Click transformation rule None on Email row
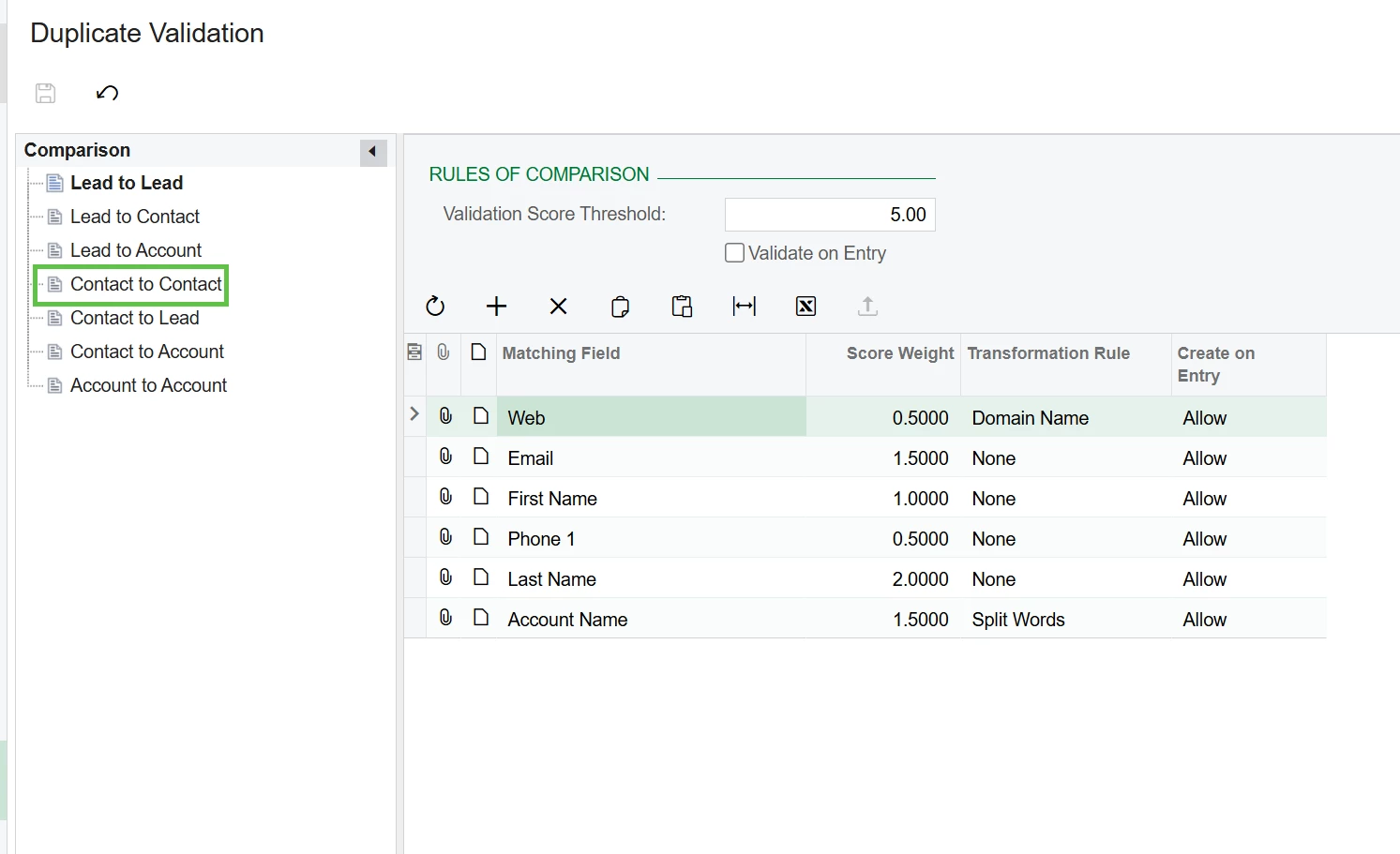 1066,457
